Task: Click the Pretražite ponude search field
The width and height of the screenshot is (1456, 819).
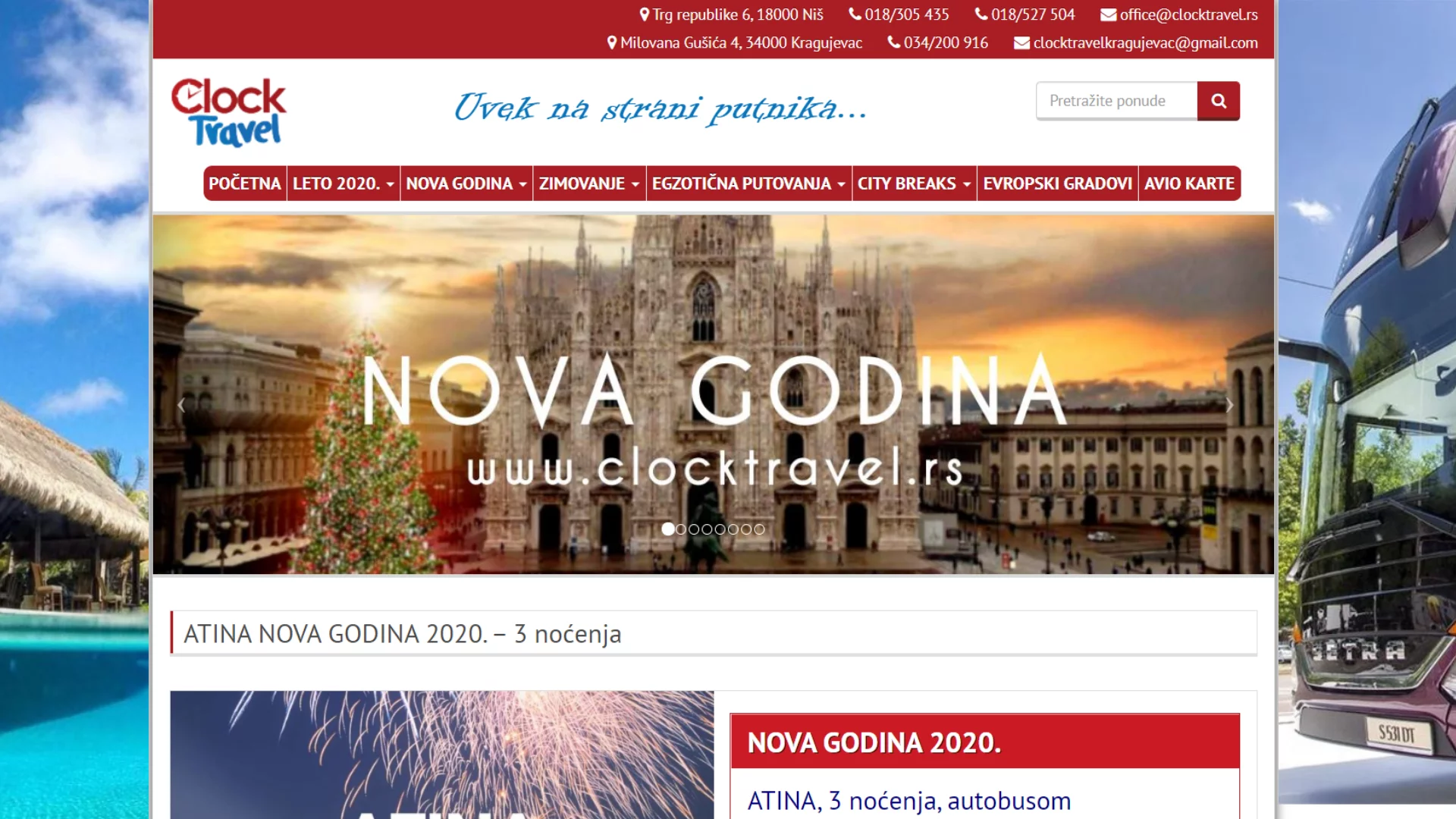Action: [1116, 101]
